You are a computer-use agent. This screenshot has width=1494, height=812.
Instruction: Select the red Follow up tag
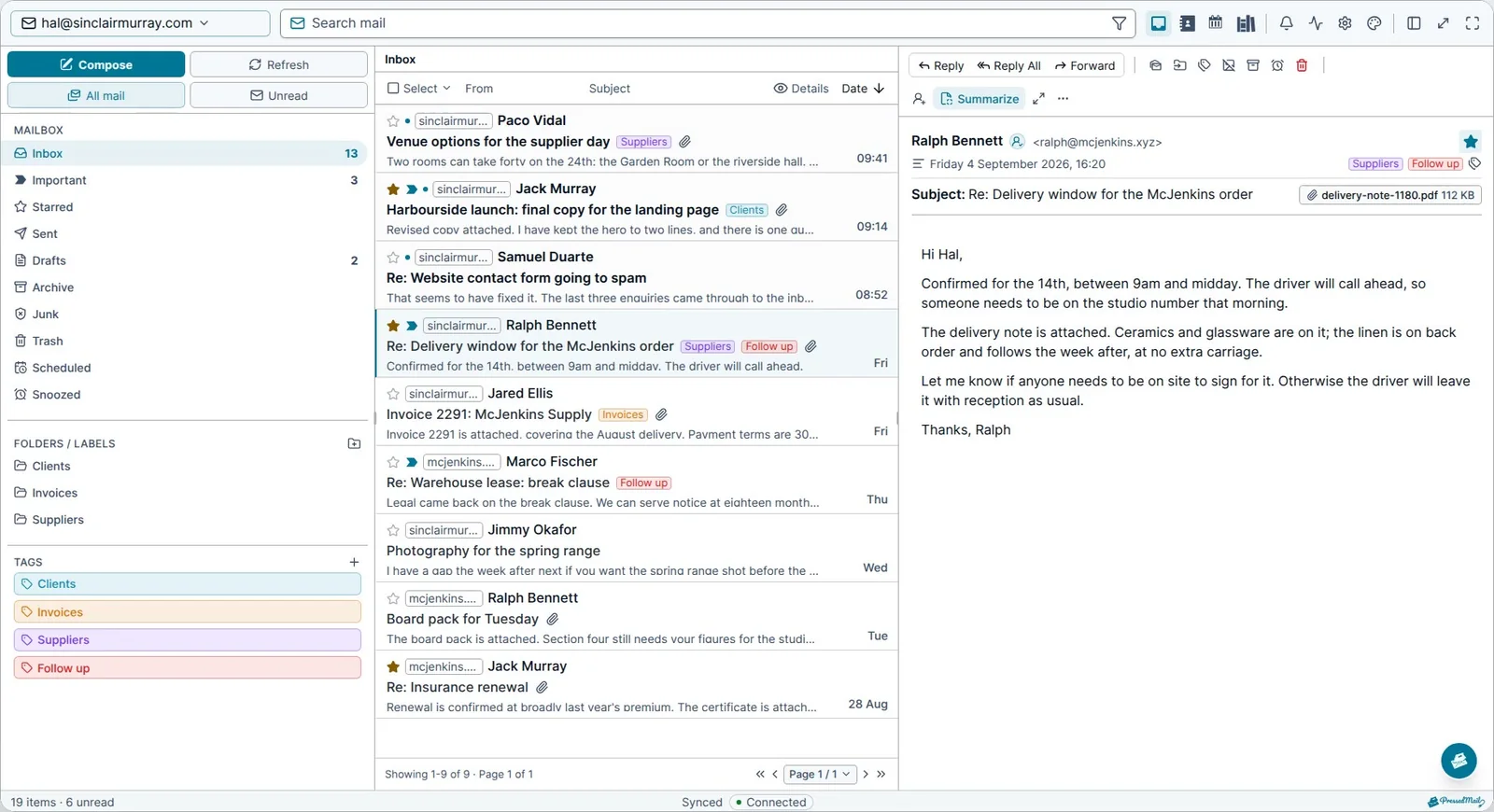188,668
